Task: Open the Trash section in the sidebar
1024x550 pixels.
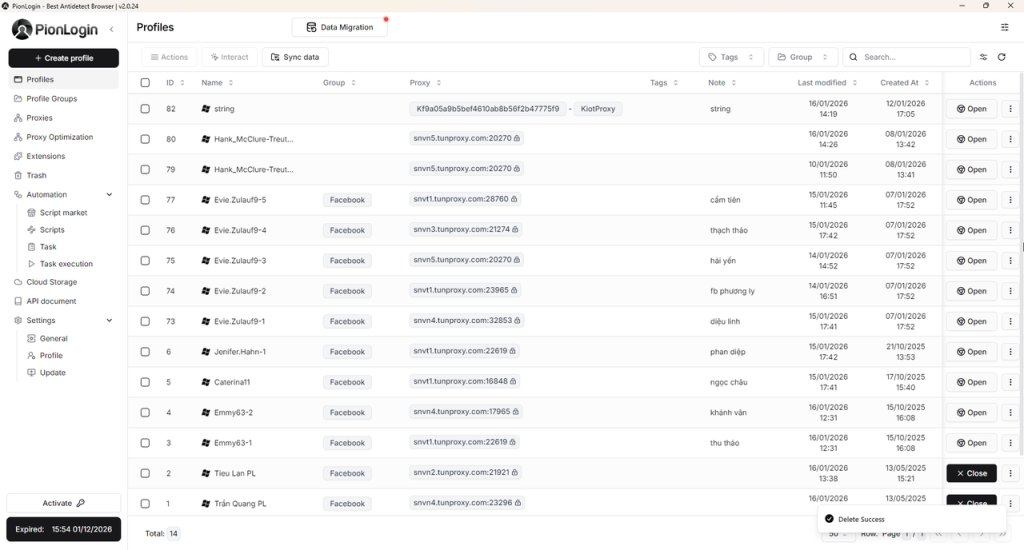Action: point(36,175)
